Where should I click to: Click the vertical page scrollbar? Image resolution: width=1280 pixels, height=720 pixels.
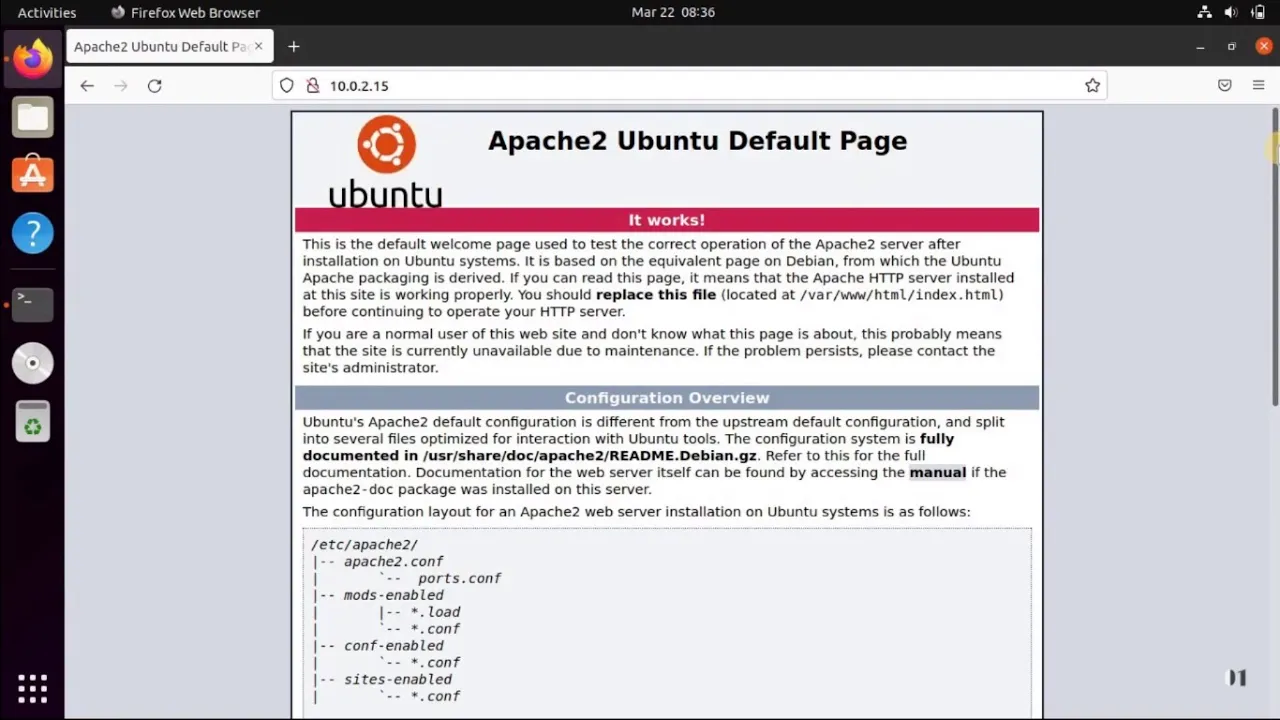[x=1275, y=256]
